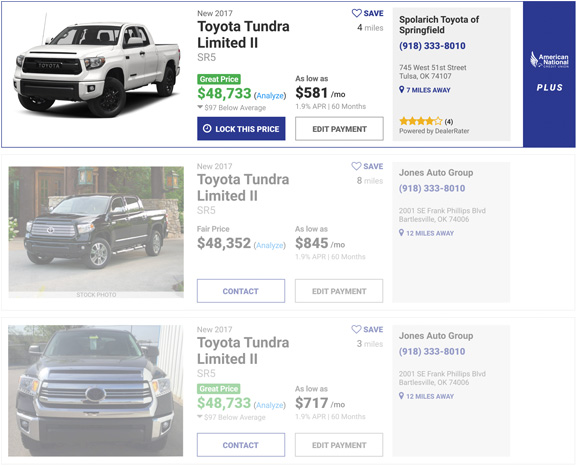Expand the $97 Below Average arrow on third listing
The image size is (577, 466).
[x=200, y=417]
